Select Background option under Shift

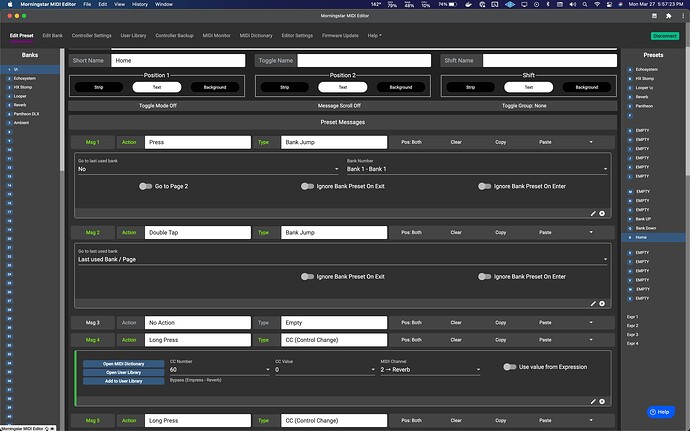(x=587, y=87)
